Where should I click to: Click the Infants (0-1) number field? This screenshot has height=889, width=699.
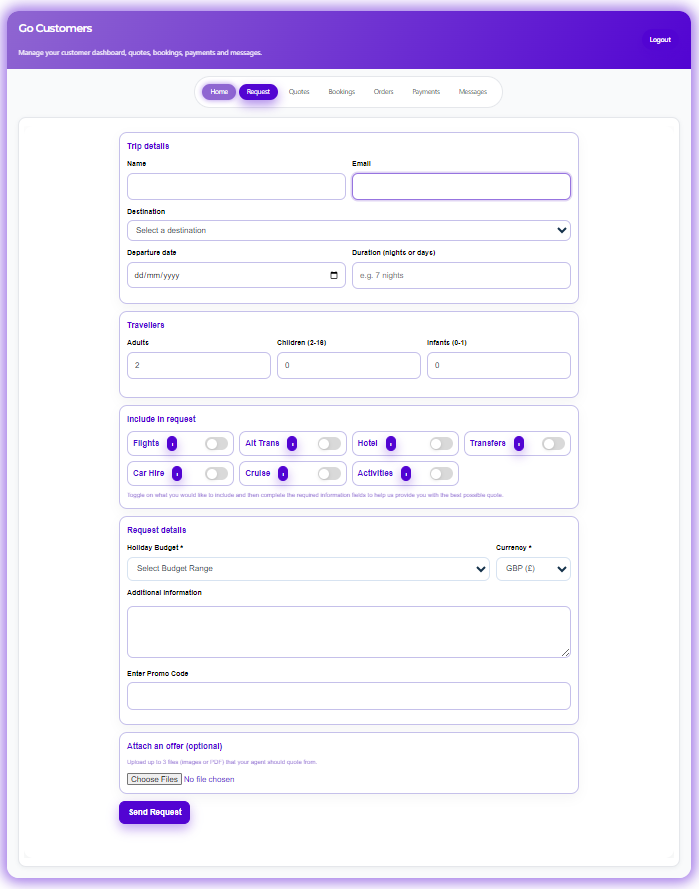(499, 366)
